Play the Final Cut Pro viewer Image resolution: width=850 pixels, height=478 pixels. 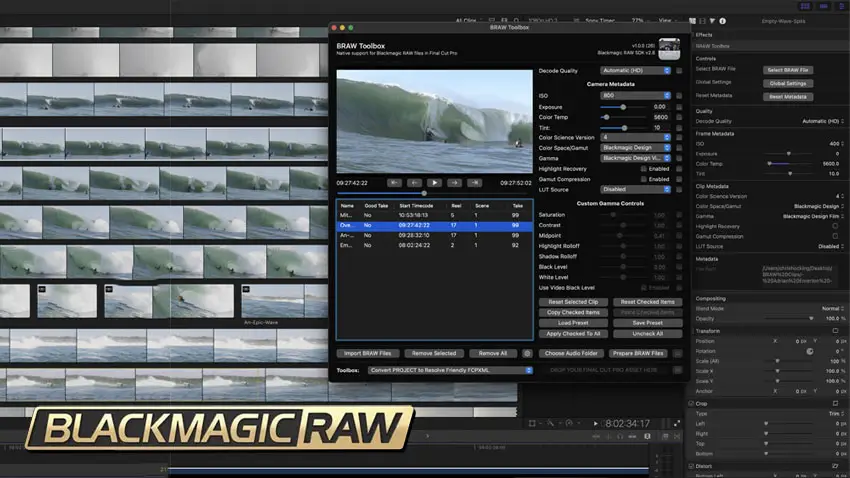click(596, 424)
